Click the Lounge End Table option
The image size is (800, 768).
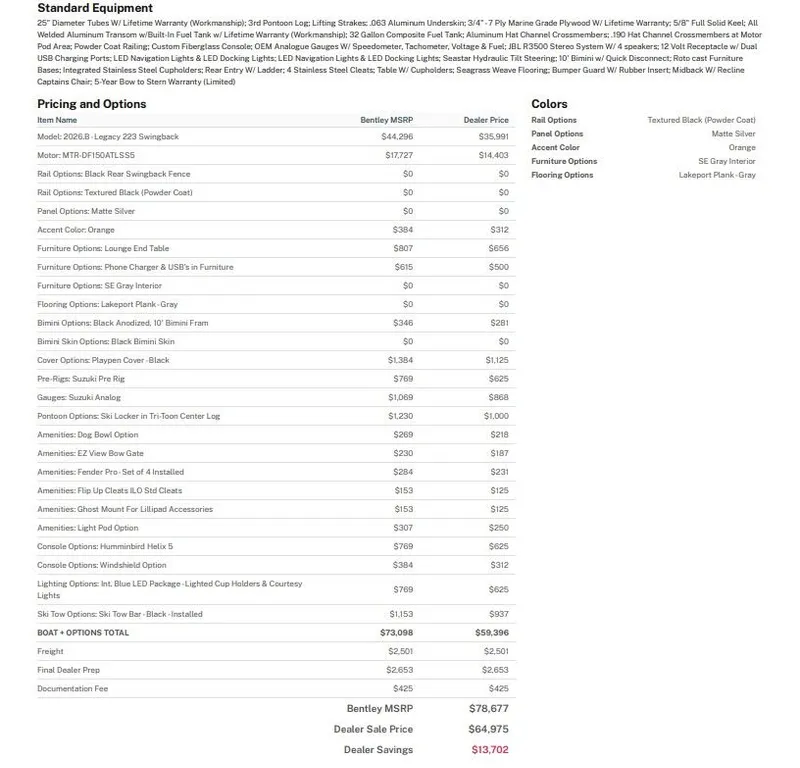tap(103, 248)
